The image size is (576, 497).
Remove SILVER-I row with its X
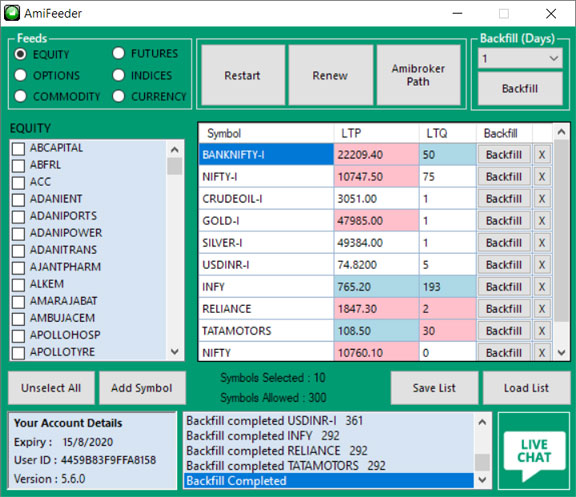[x=542, y=243]
